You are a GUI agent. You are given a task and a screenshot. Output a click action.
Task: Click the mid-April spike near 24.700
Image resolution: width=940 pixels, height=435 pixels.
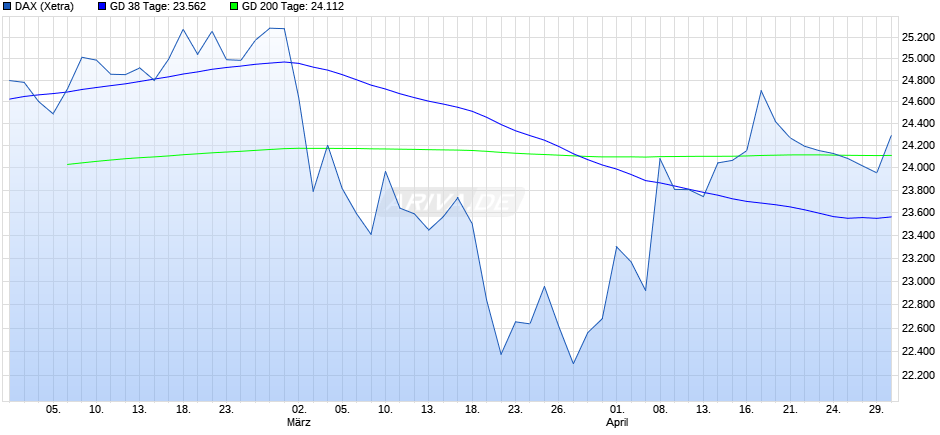pyautogui.click(x=761, y=90)
